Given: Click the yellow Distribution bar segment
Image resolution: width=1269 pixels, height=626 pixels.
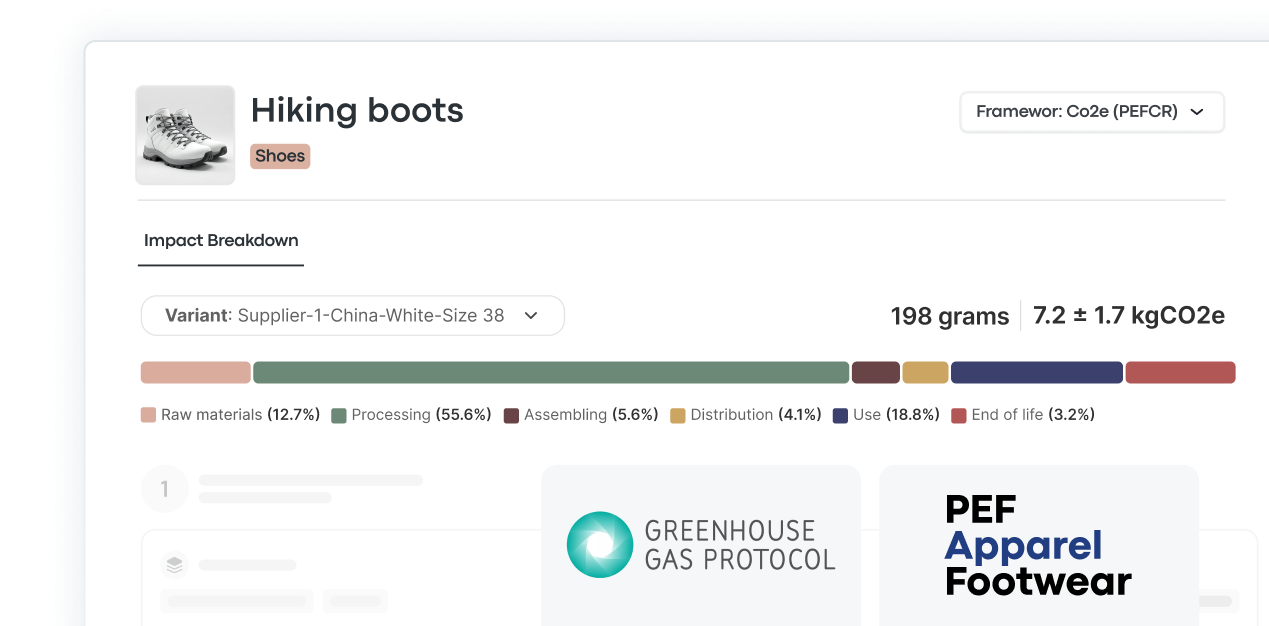Looking at the screenshot, I should [x=925, y=373].
